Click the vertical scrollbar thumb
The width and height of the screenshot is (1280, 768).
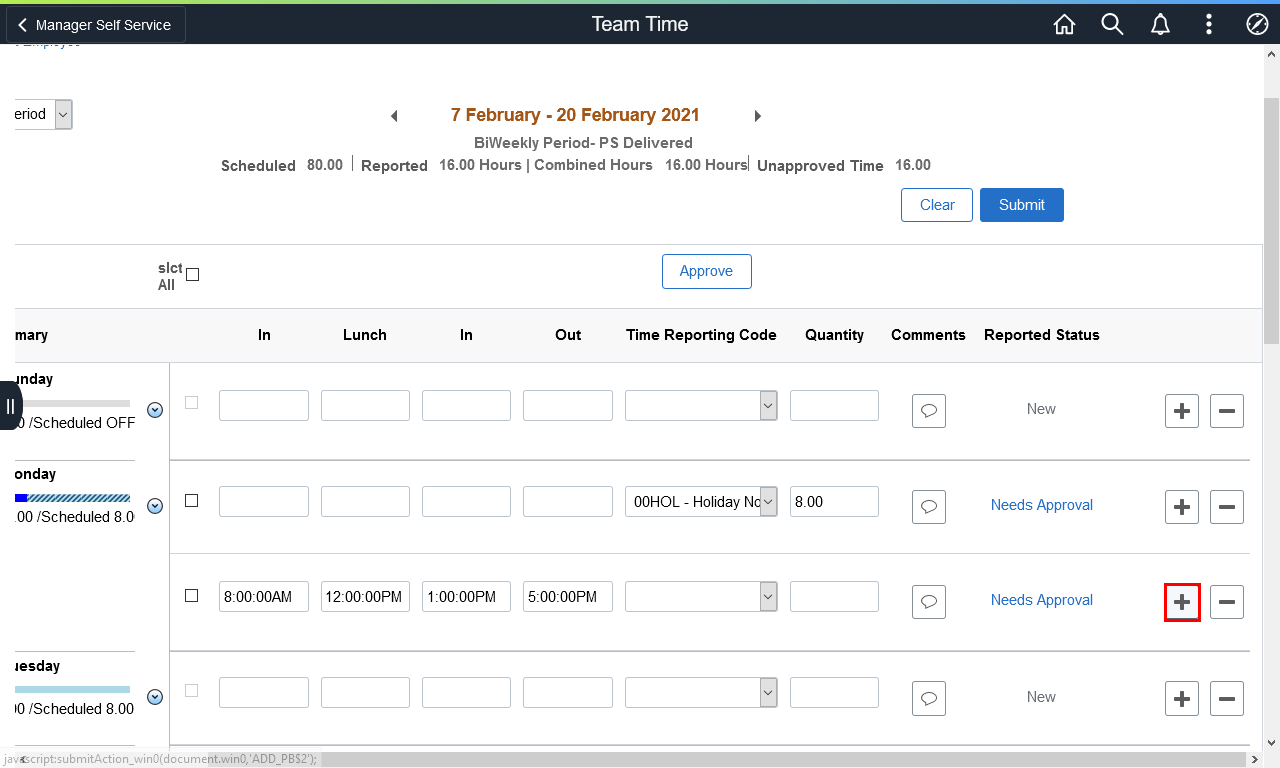pyautogui.click(x=1271, y=220)
